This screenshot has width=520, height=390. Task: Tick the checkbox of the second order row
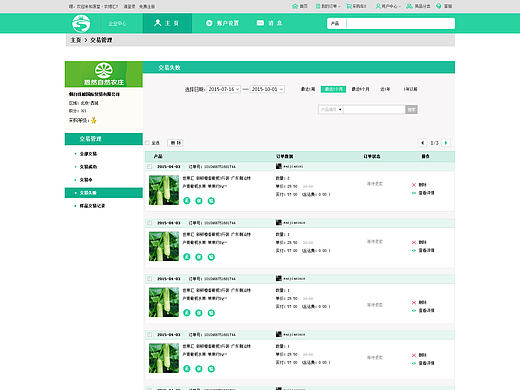[149, 222]
